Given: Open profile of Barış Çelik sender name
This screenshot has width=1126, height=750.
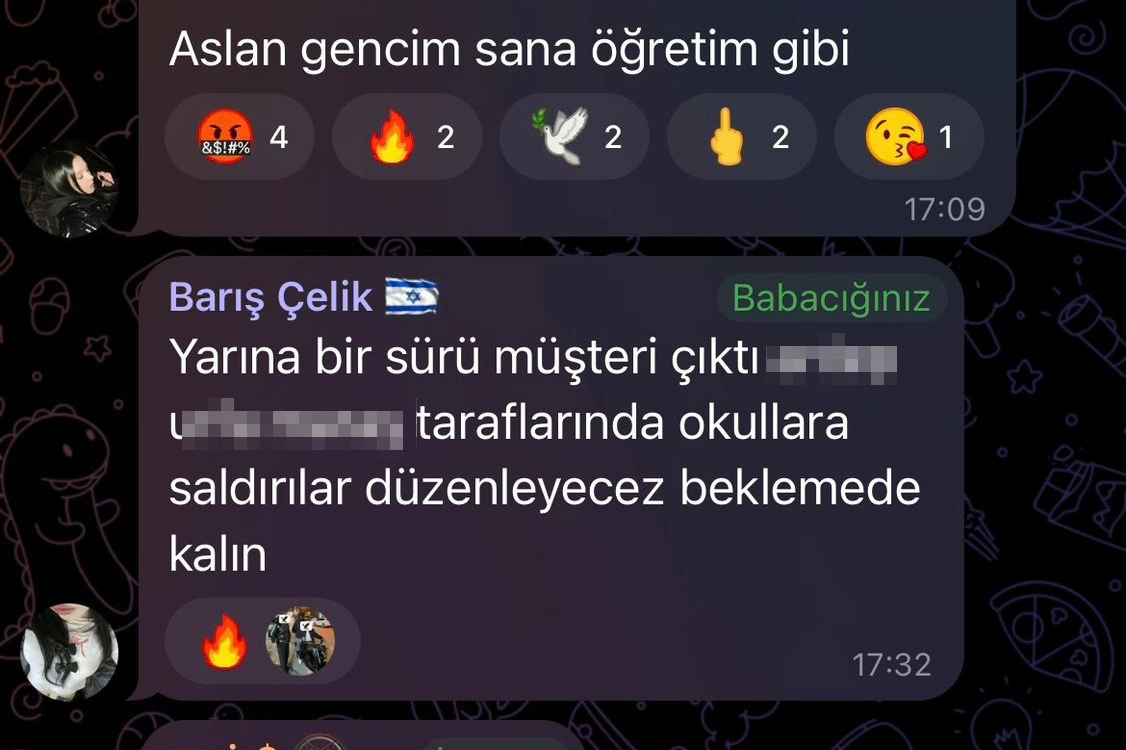Looking at the screenshot, I should tap(271, 297).
